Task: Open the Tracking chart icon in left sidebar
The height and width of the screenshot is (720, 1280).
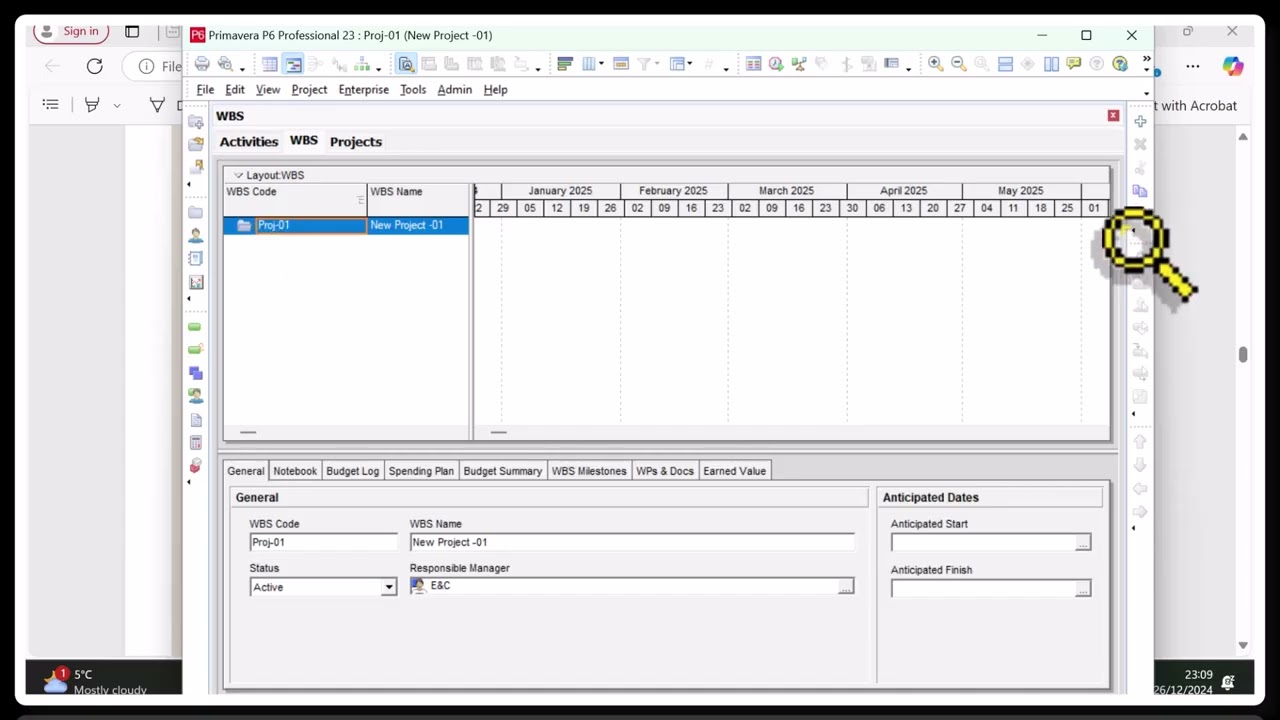Action: (195, 282)
